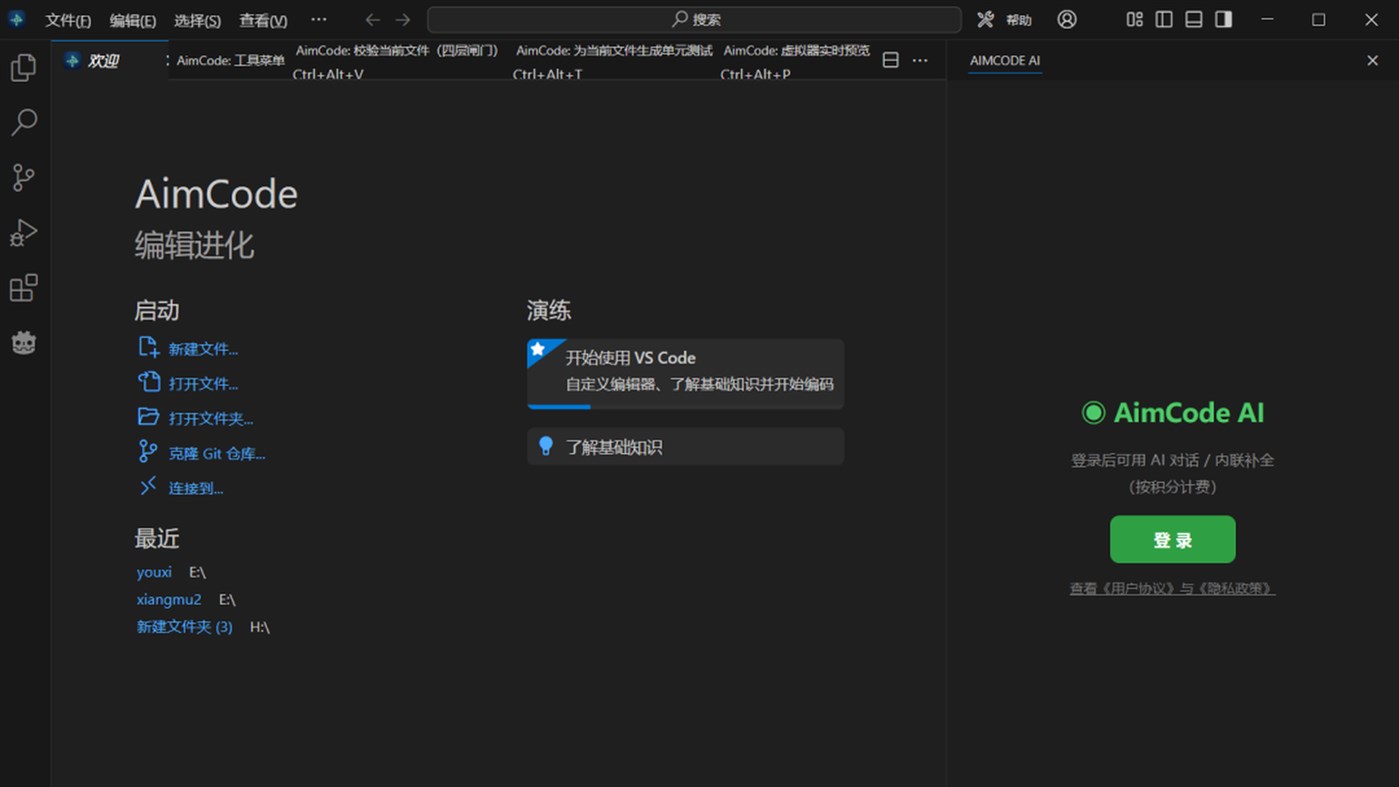1399x787 pixels.
Task: Select the AIMCODE AI panel tab
Action: click(x=1005, y=60)
